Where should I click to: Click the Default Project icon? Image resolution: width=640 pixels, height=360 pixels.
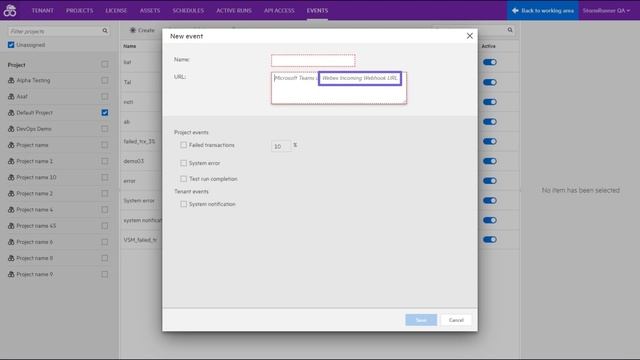11,113
